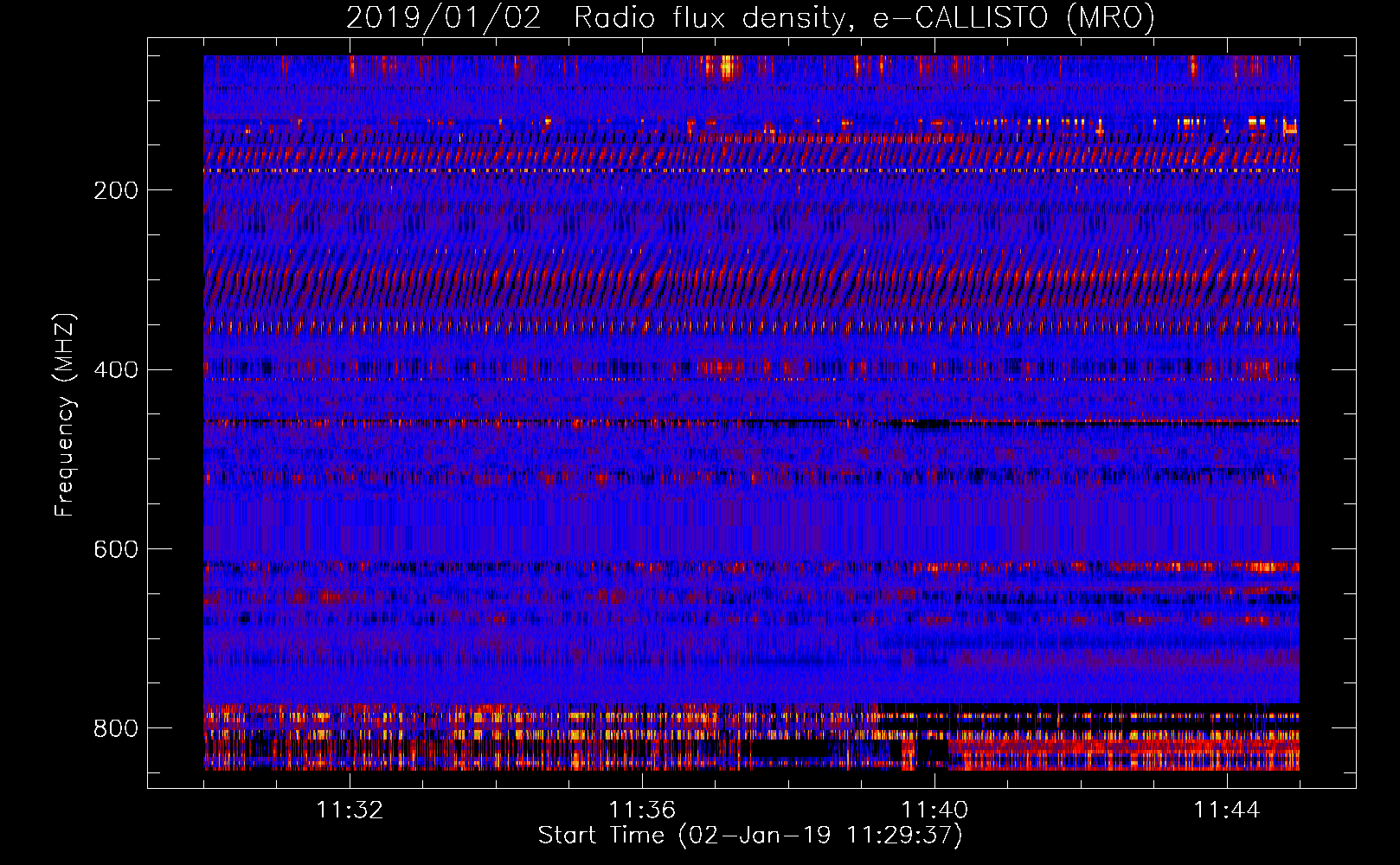Click the 400 frequency tick label
The width and height of the screenshot is (1400, 865).
(115, 370)
